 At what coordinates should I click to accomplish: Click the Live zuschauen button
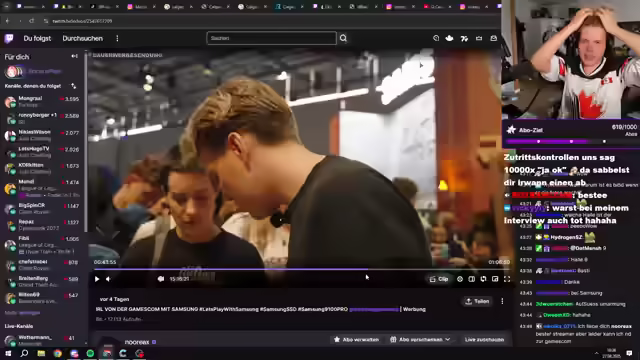484,340
